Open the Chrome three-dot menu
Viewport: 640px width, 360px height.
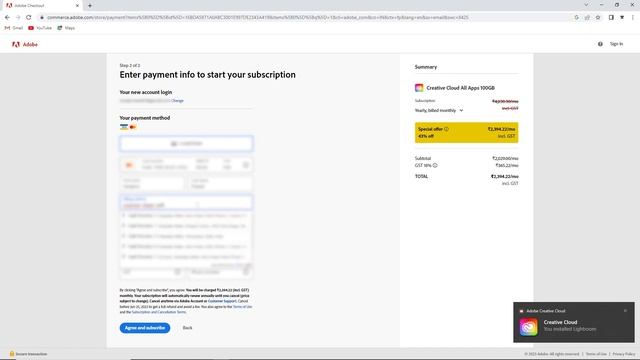pyautogui.click(x=633, y=18)
